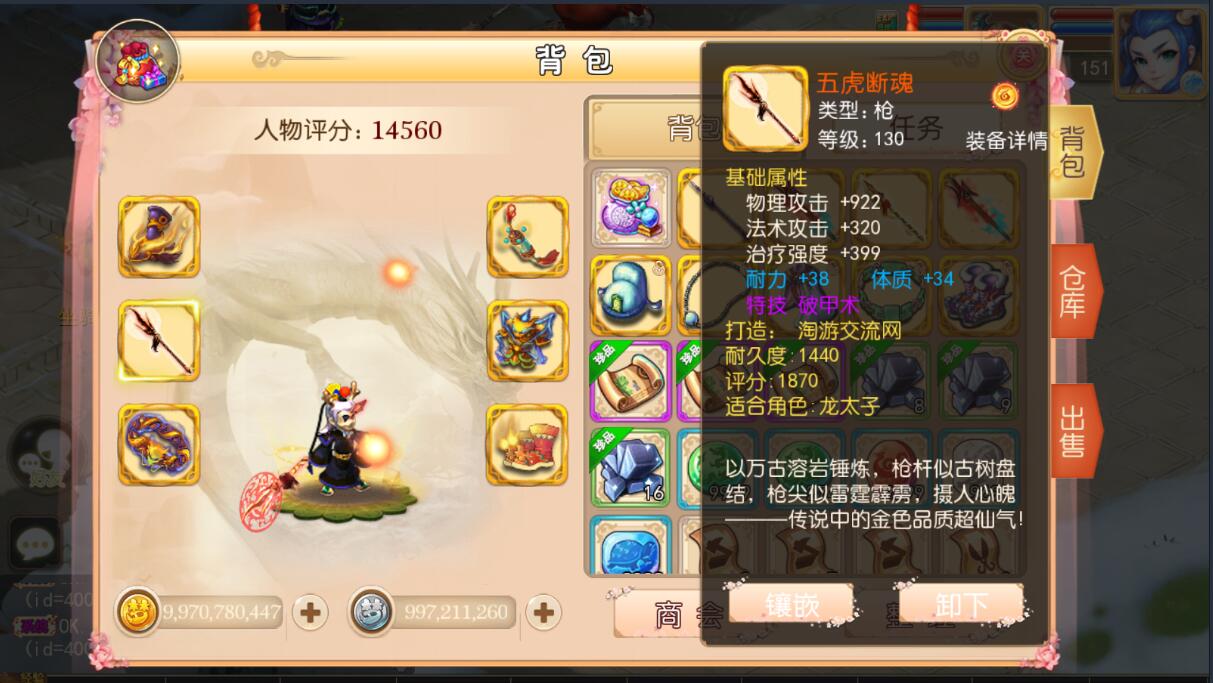Select the equipped armor slot

click(527, 340)
